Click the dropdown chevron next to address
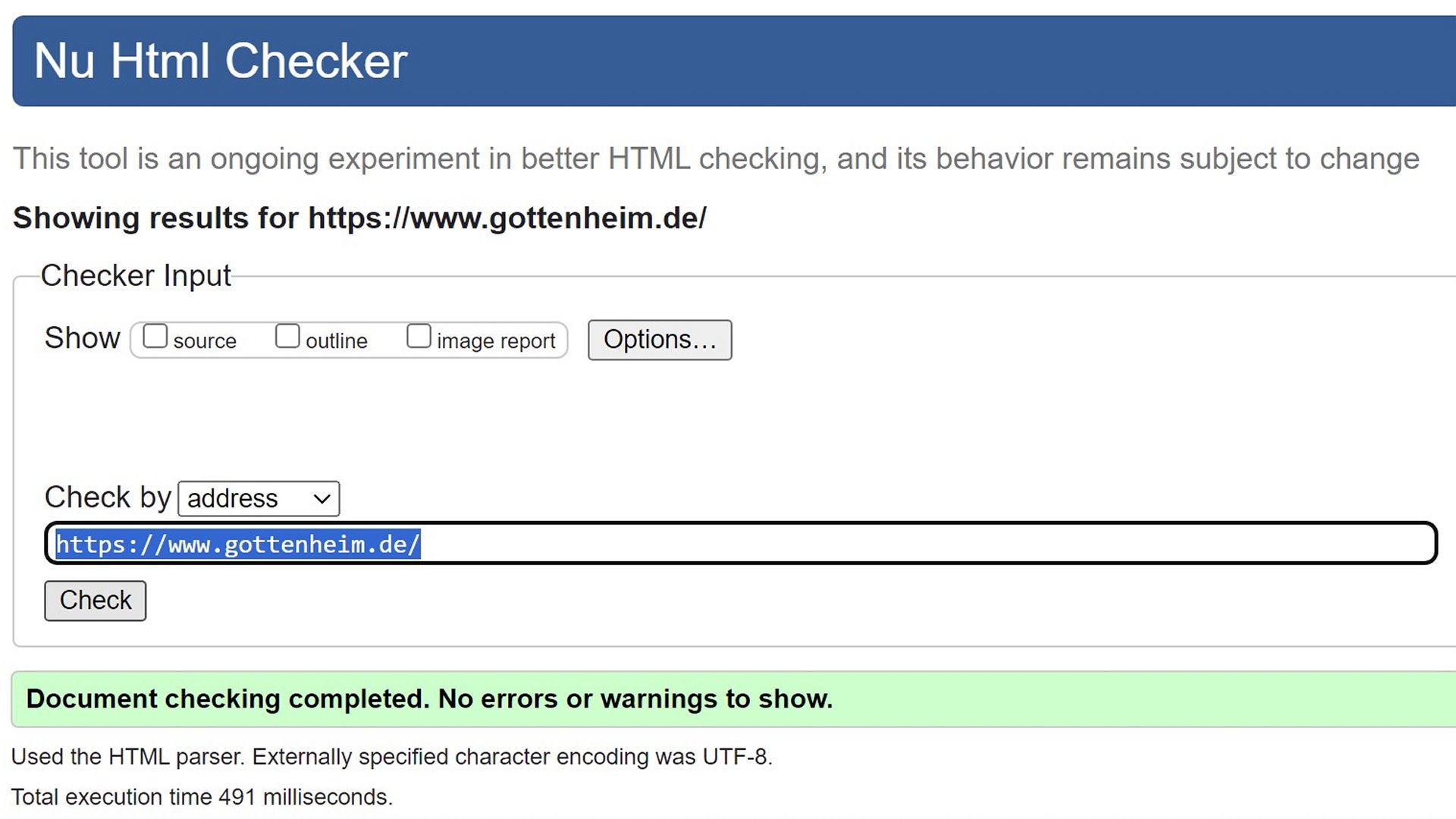Screen dimensions: 1456x819 coord(322,499)
